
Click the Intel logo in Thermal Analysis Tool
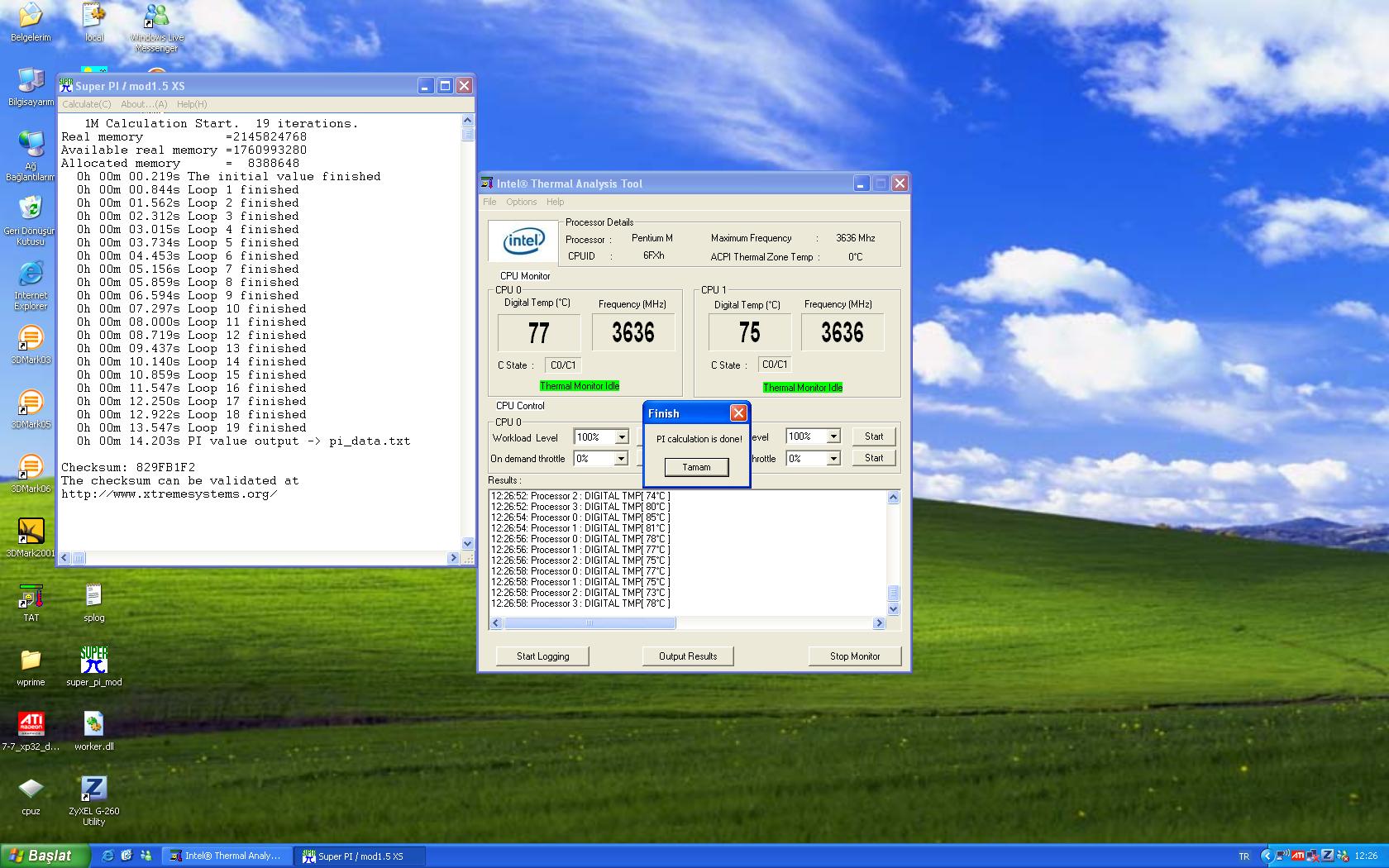tap(523, 241)
